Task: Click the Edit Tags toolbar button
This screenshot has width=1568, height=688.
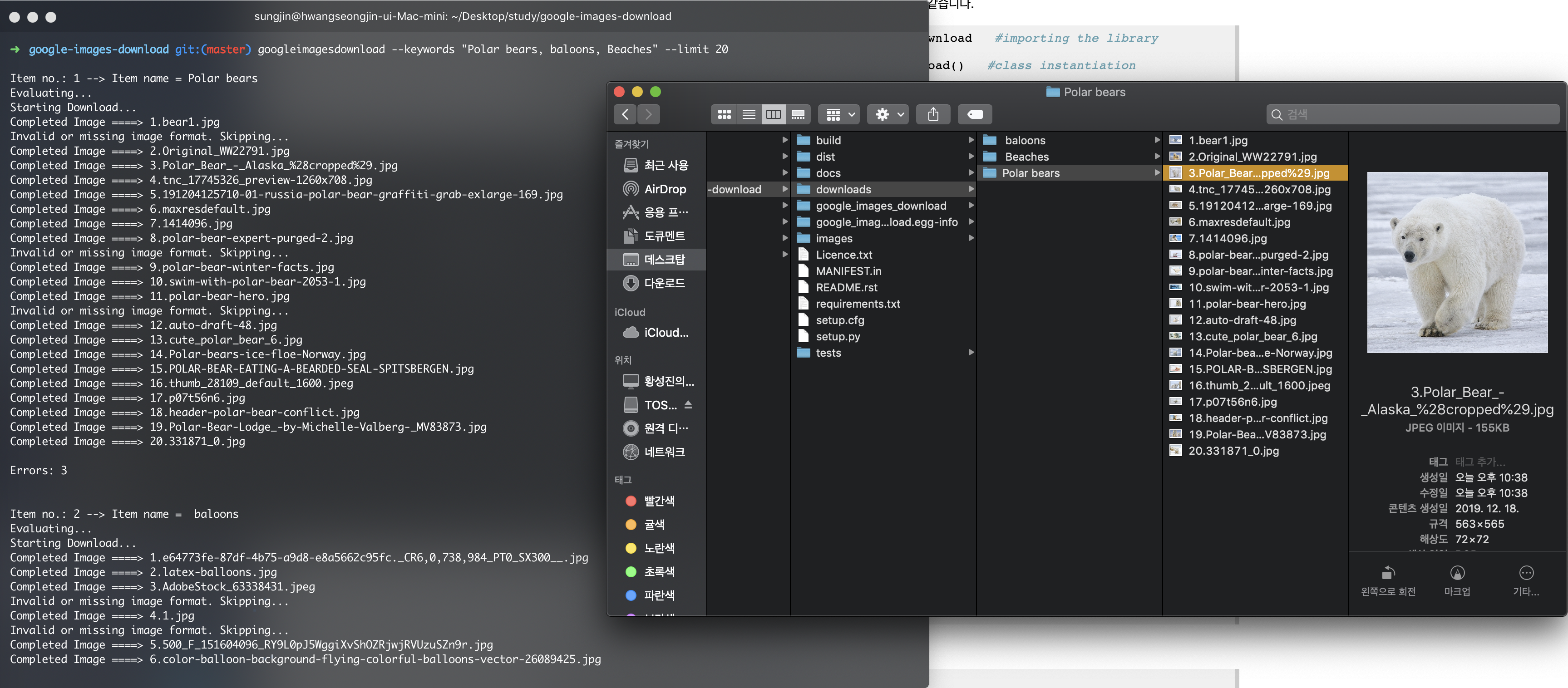Action: [975, 114]
